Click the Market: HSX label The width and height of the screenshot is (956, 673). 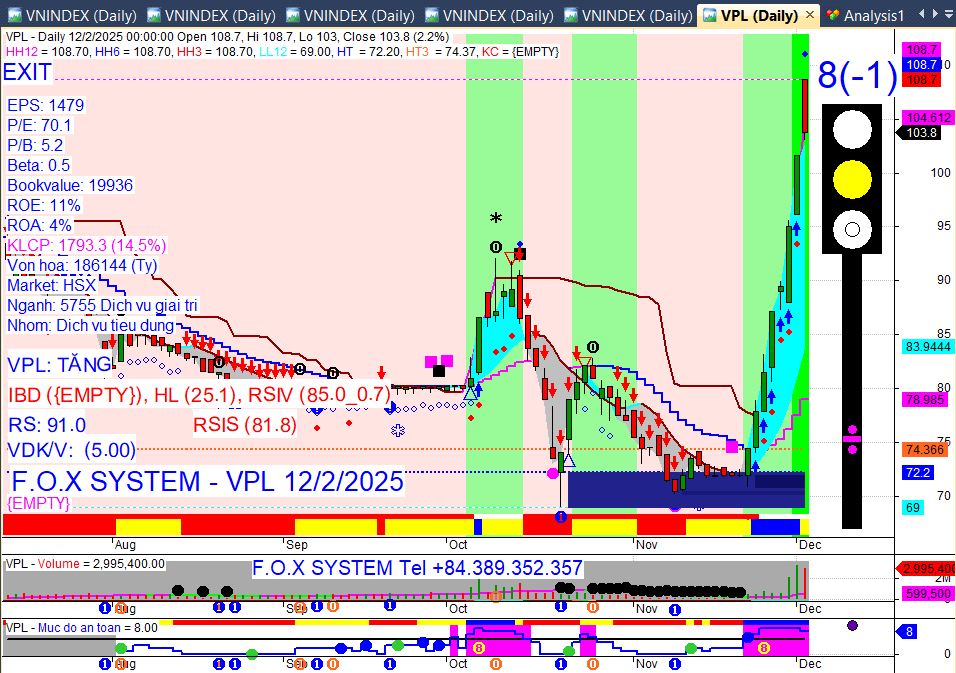[x=52, y=285]
